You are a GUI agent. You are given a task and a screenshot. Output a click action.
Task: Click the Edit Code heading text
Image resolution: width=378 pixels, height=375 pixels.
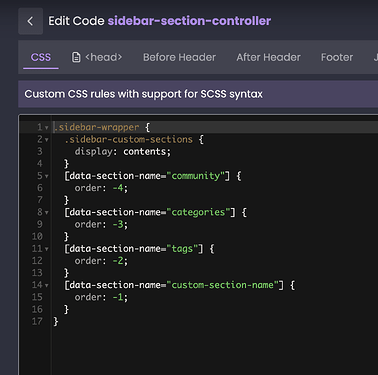[x=76, y=21]
